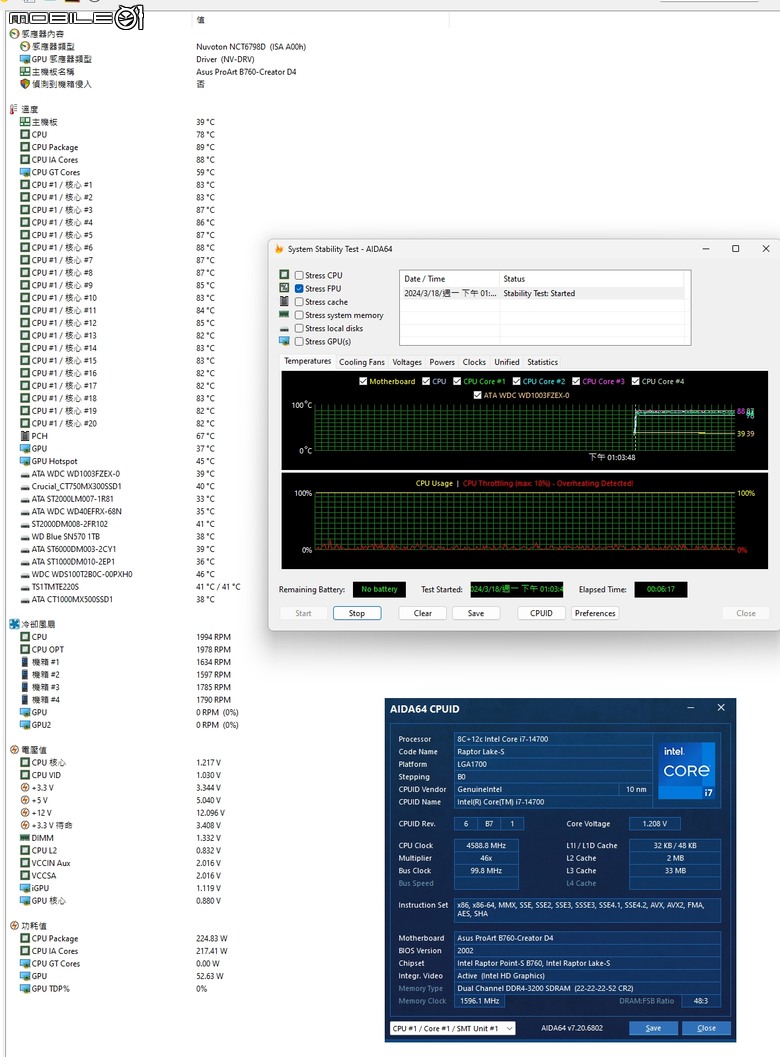Enable the Stress GPU(s) checkbox
Viewport: 780px width, 1057px height.
(299, 342)
